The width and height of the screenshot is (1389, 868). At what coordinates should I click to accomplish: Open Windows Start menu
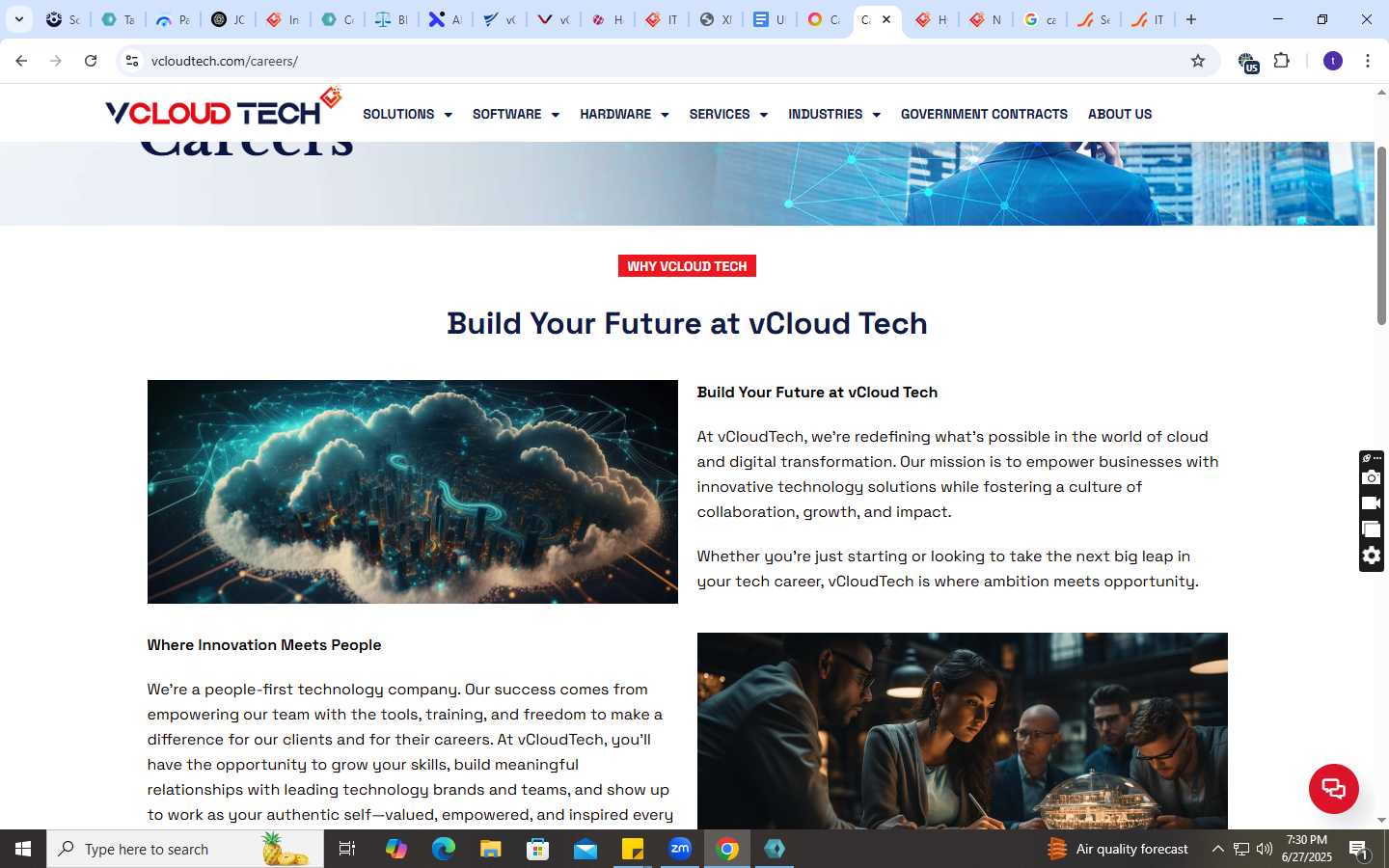23,849
